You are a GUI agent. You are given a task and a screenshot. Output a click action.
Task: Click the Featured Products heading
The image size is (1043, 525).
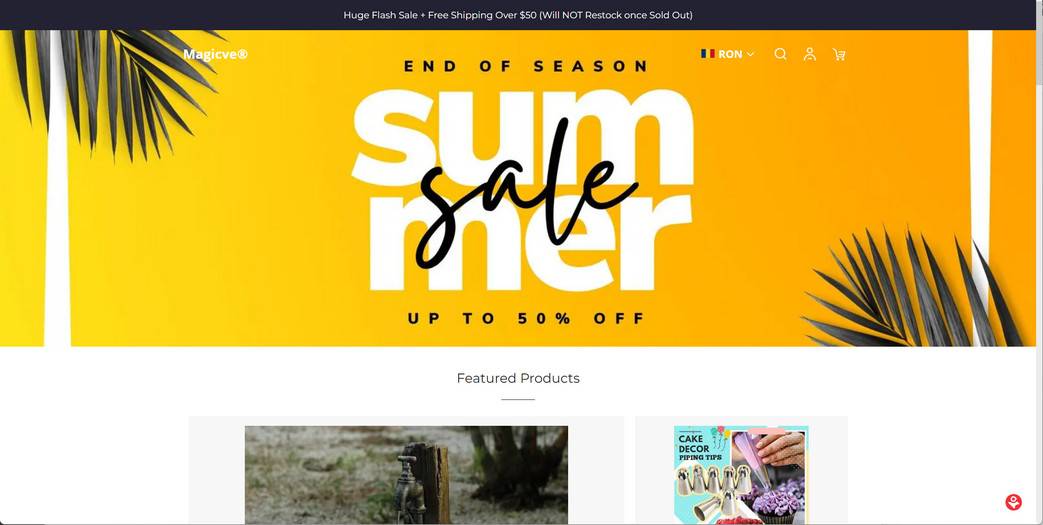(518, 378)
